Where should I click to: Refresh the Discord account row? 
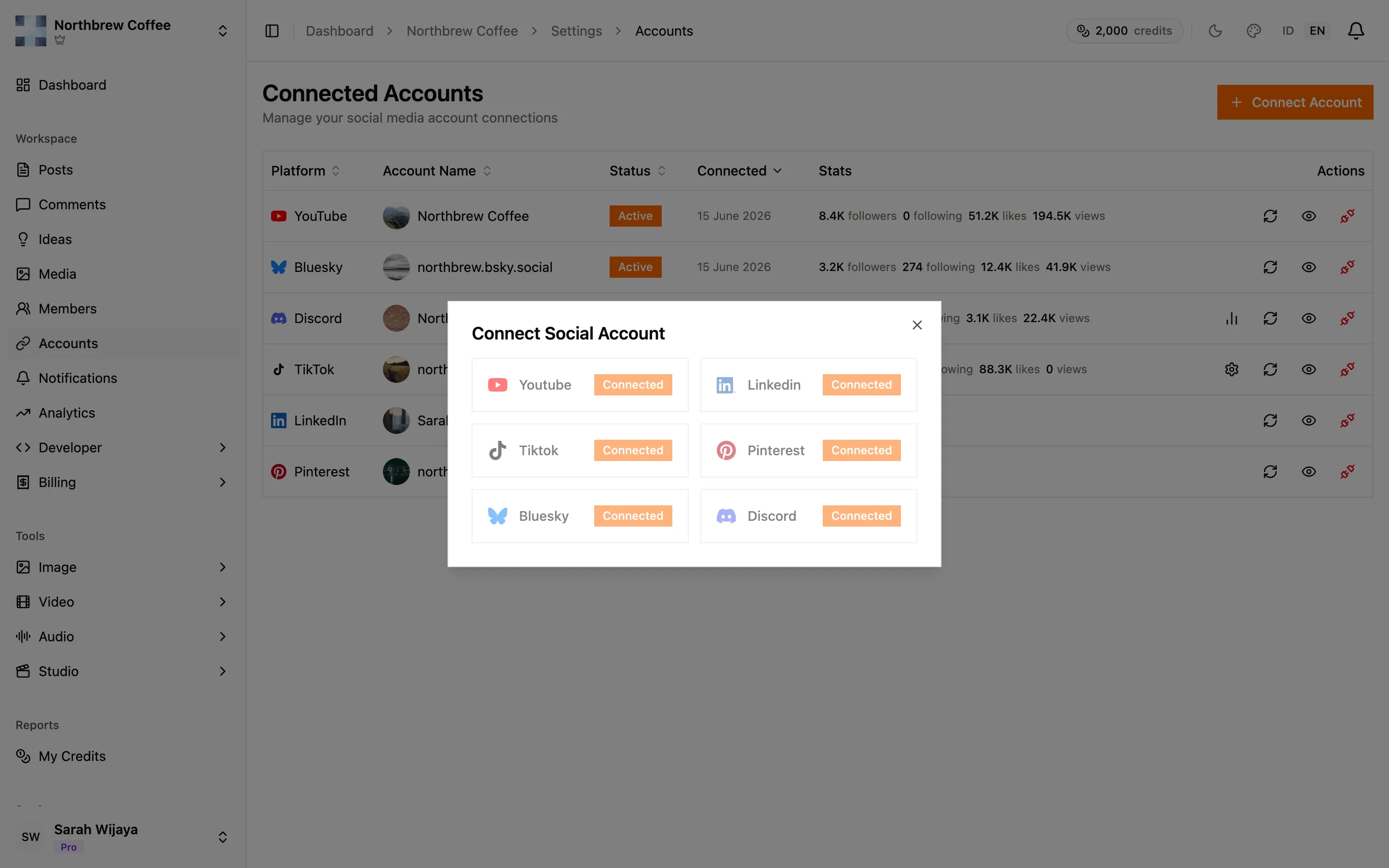point(1270,318)
